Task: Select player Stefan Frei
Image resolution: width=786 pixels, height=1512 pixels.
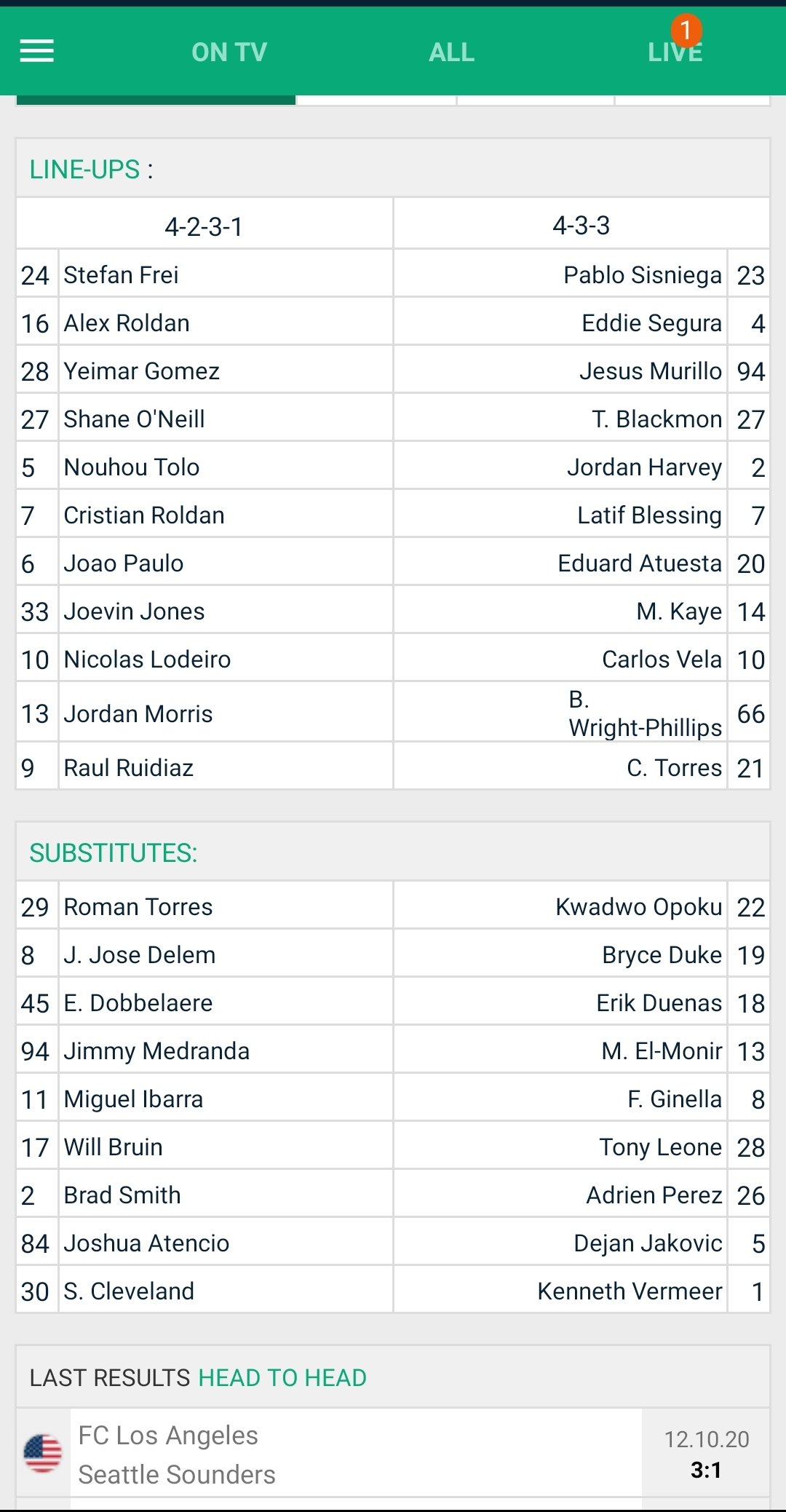Action: coord(121,274)
